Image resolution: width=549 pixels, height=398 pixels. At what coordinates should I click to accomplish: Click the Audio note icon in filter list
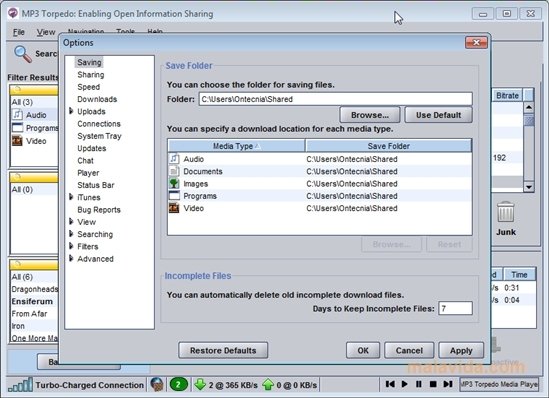click(17, 114)
